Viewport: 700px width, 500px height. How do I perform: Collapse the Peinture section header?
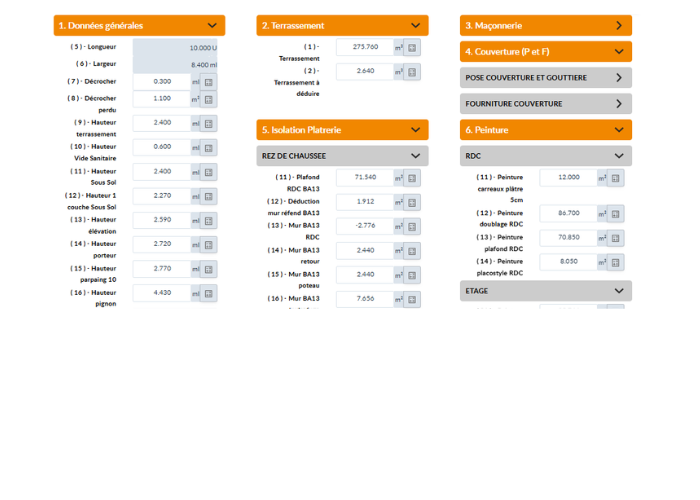pos(619,130)
